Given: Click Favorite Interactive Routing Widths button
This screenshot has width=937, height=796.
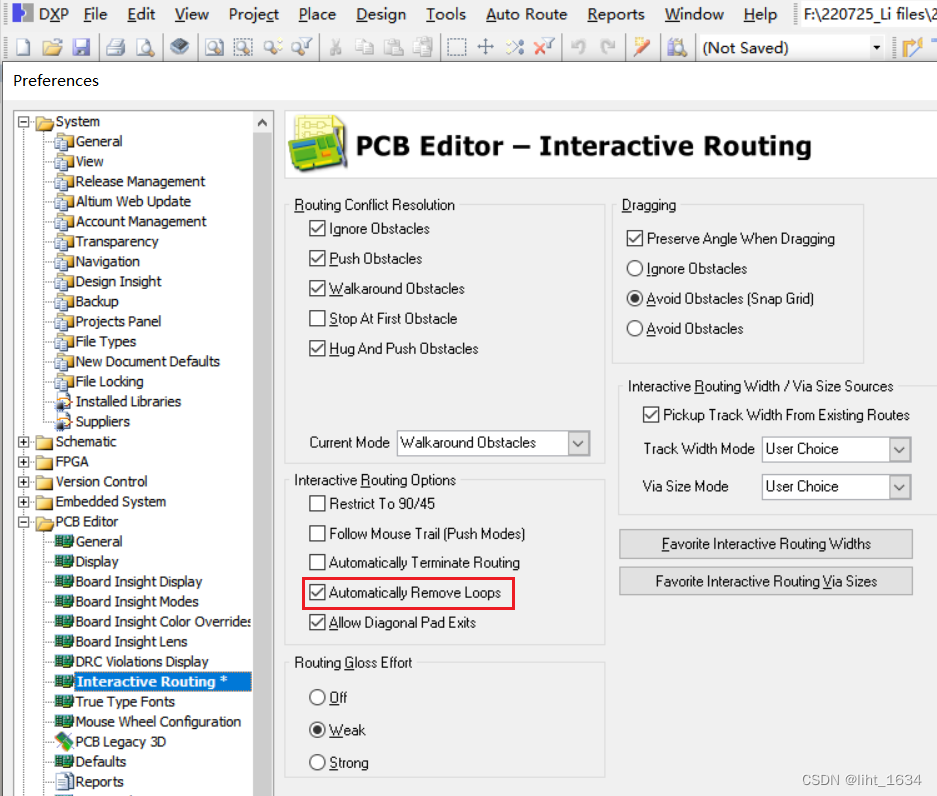Looking at the screenshot, I should [765, 544].
